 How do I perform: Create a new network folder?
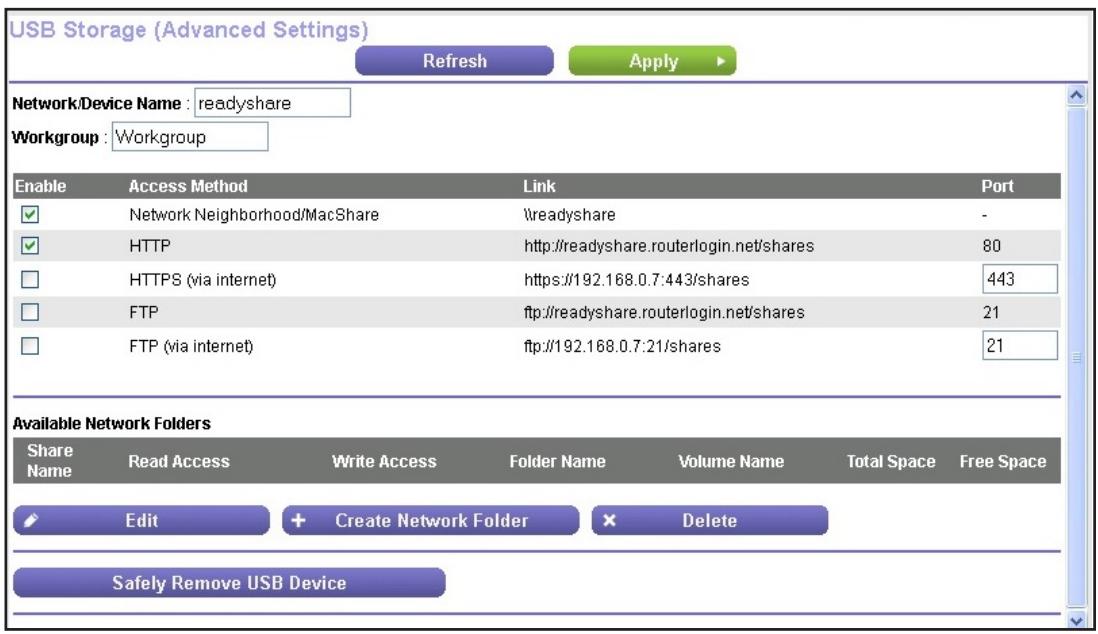[431, 521]
